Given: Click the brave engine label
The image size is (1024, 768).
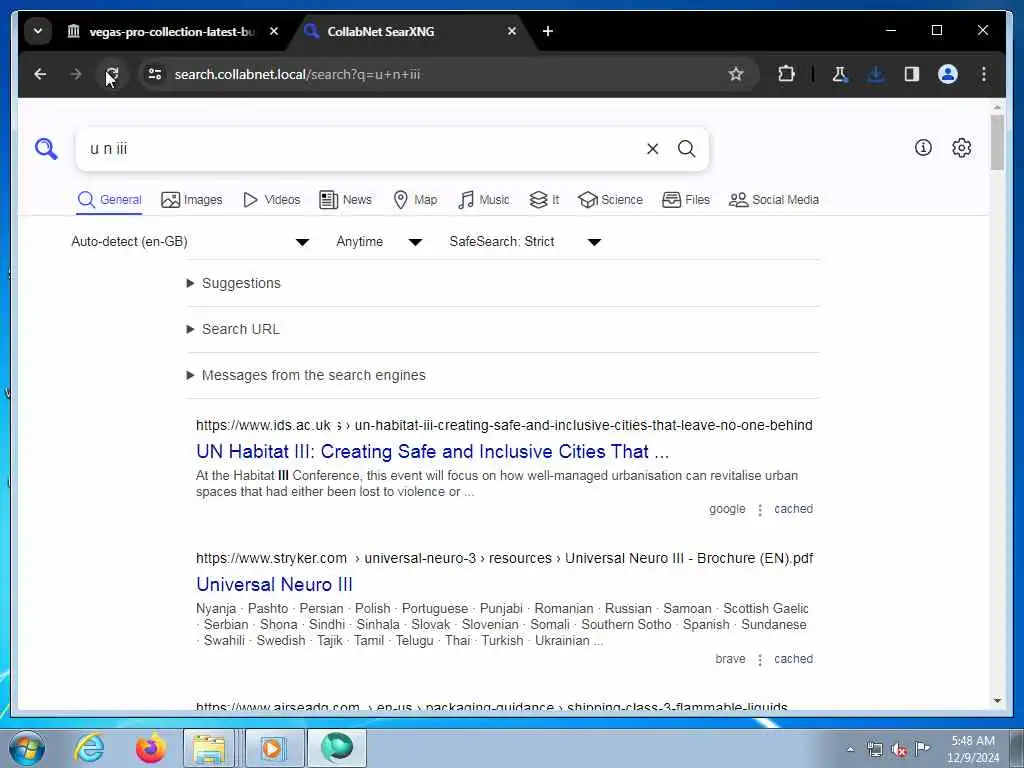Looking at the screenshot, I should [730, 659].
